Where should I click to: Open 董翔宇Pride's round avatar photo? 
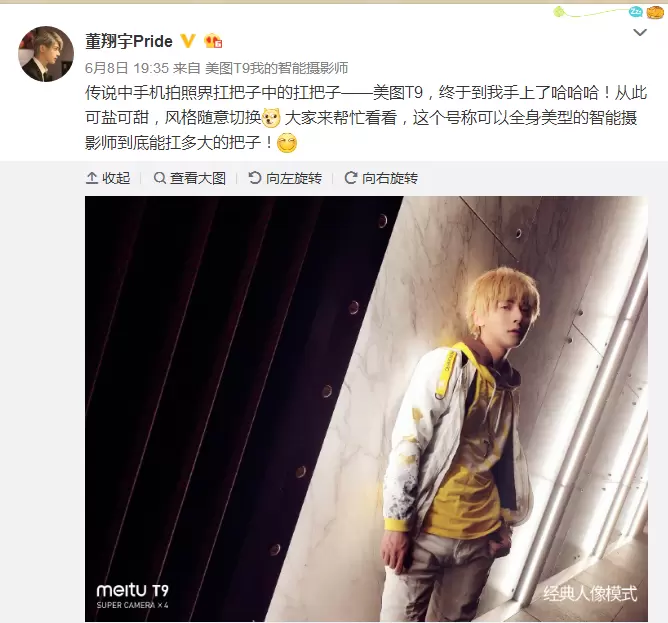click(x=46, y=54)
